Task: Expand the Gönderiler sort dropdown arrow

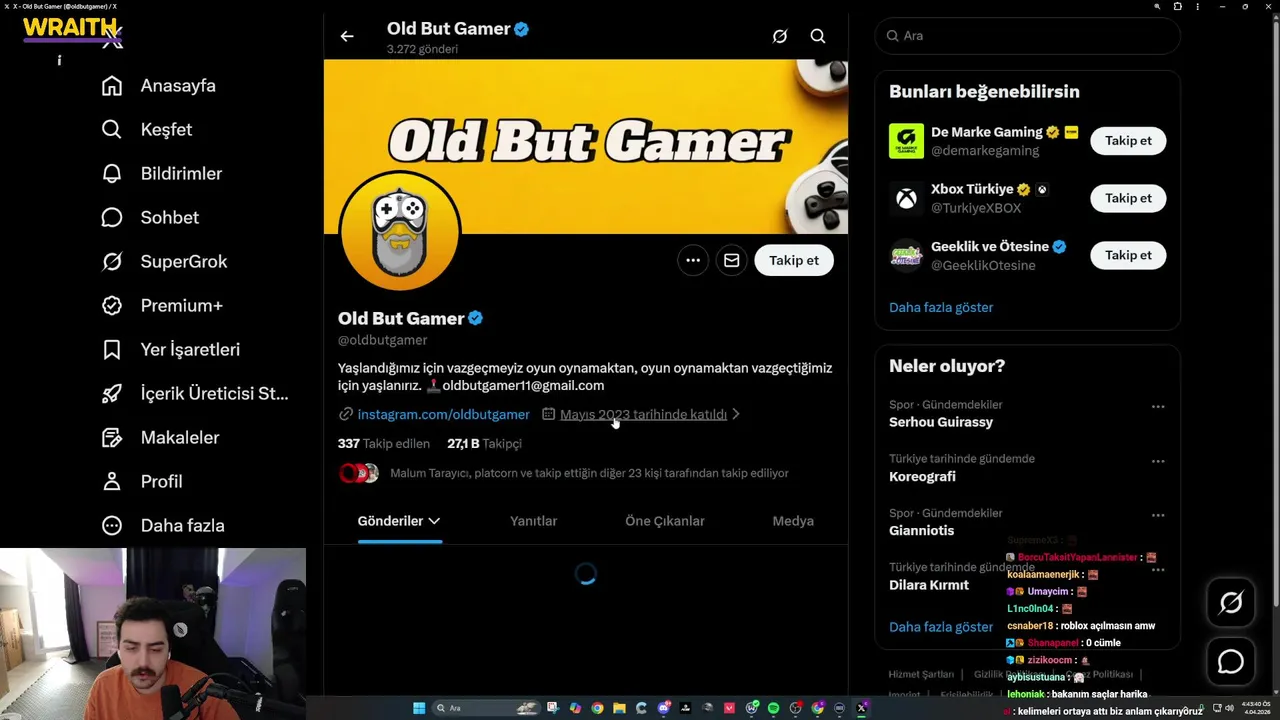Action: click(434, 521)
